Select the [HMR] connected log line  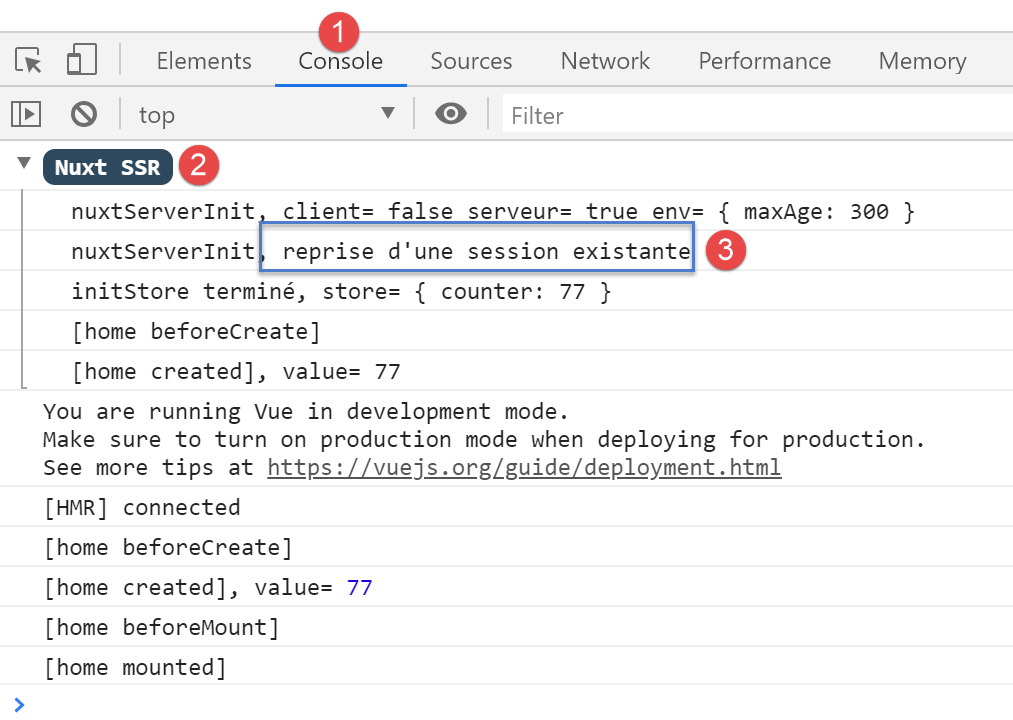click(142, 507)
